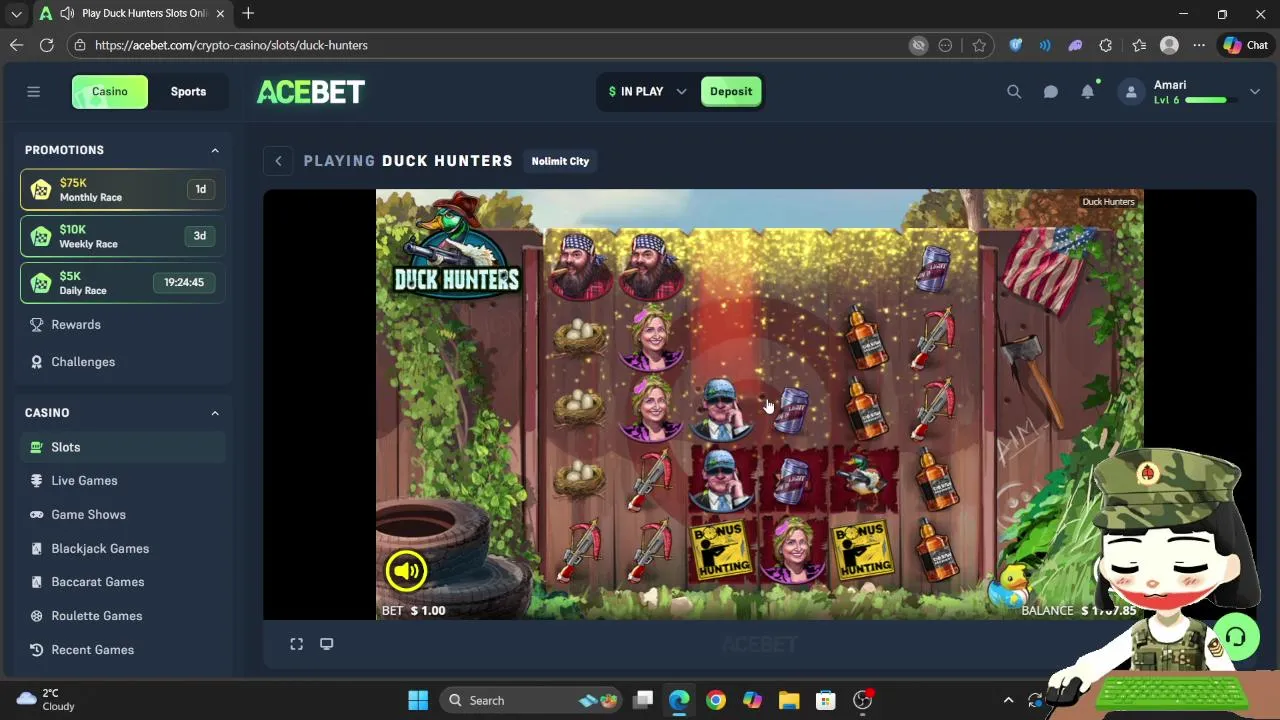
Task: Open Microsoft Store from the taskbar
Action: [x=825, y=701]
